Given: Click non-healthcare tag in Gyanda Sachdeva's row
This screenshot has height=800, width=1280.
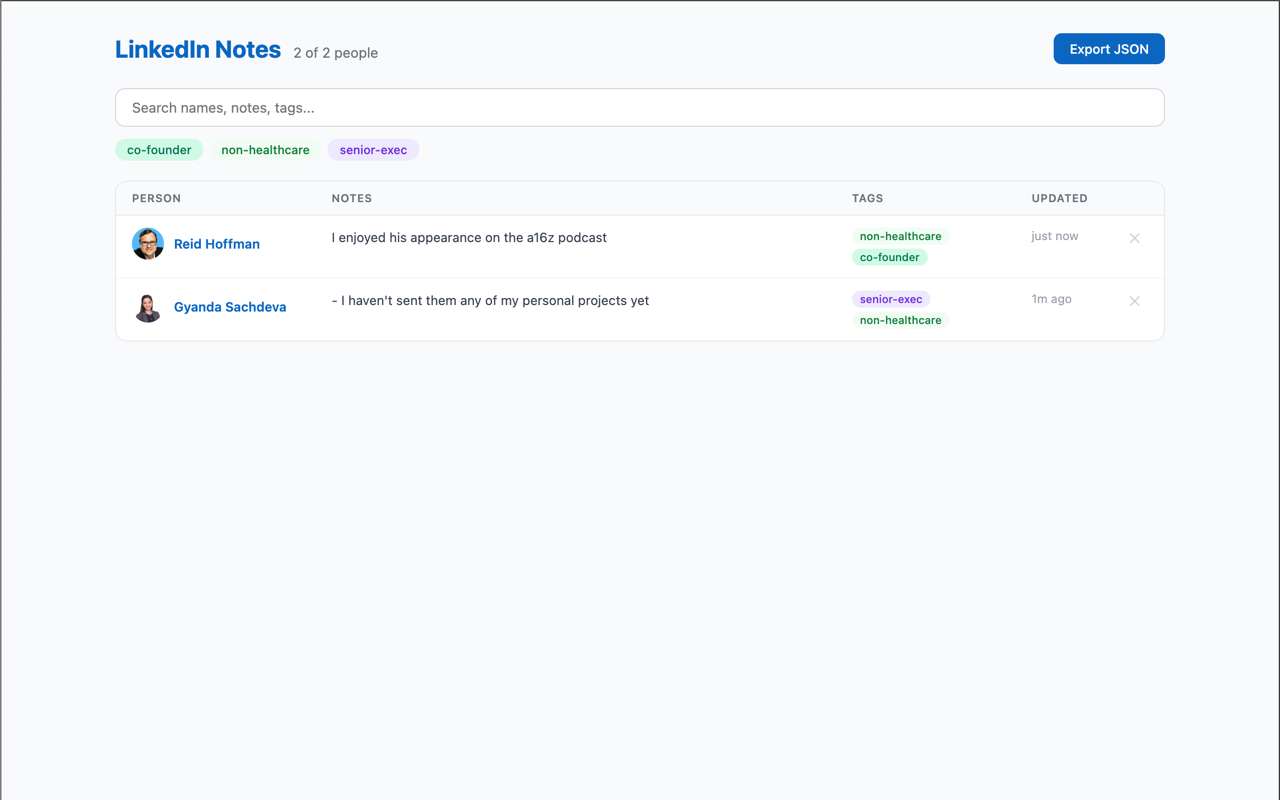Looking at the screenshot, I should [x=900, y=320].
